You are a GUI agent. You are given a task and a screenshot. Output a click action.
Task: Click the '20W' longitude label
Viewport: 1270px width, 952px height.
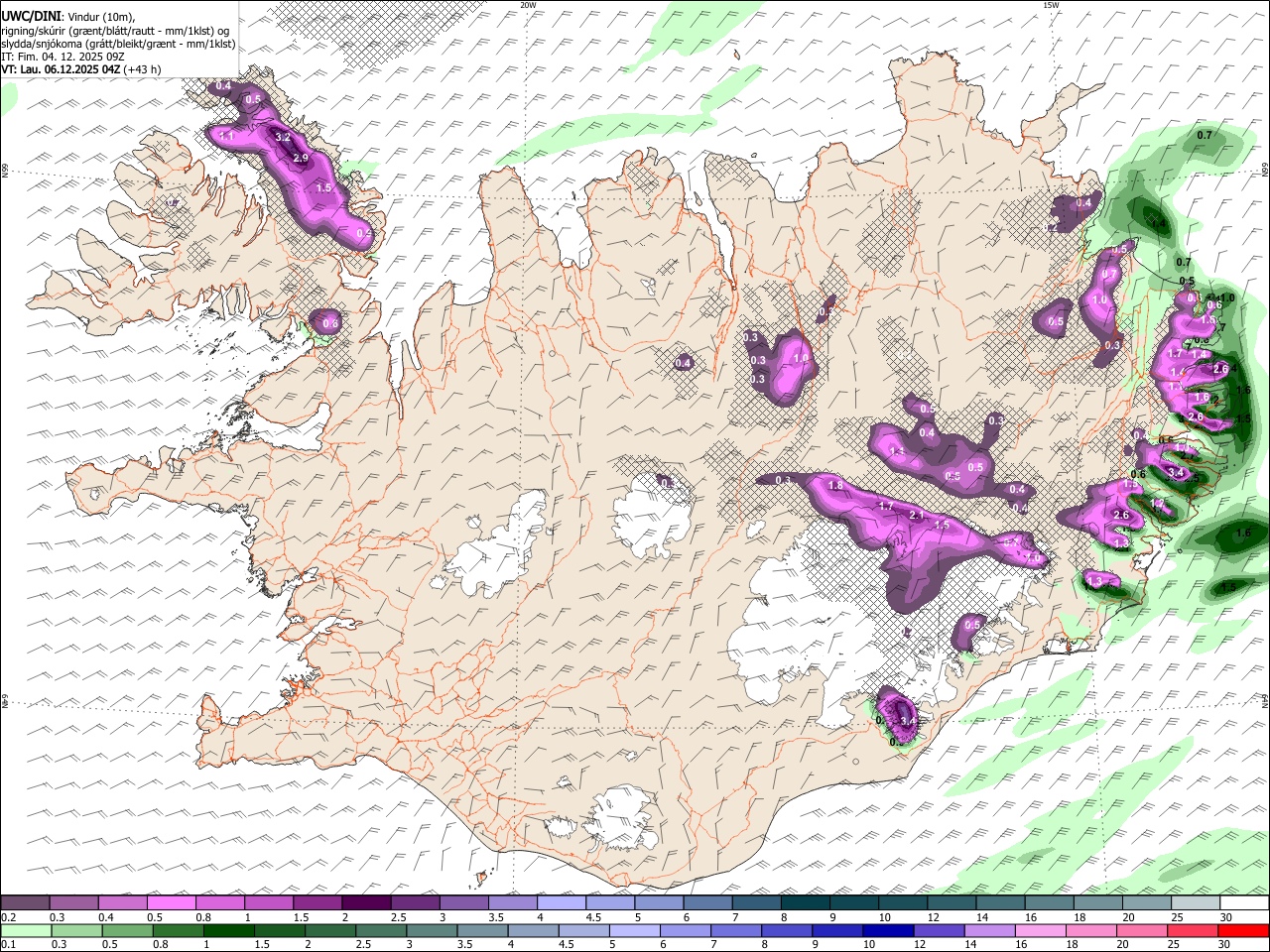point(528,5)
